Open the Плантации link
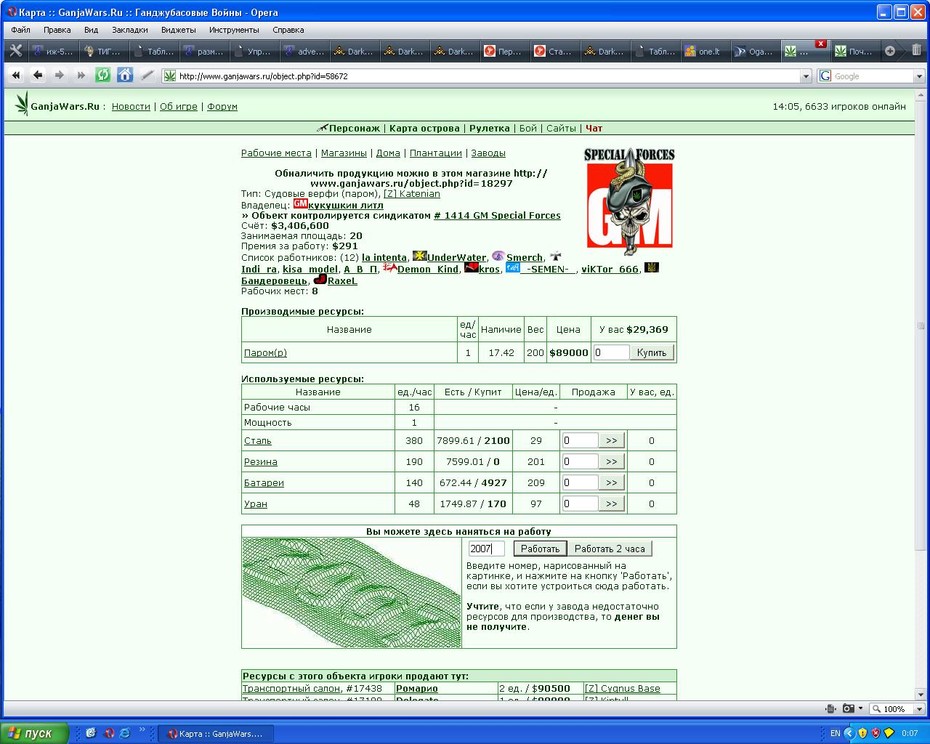The width and height of the screenshot is (930, 744). click(x=435, y=153)
